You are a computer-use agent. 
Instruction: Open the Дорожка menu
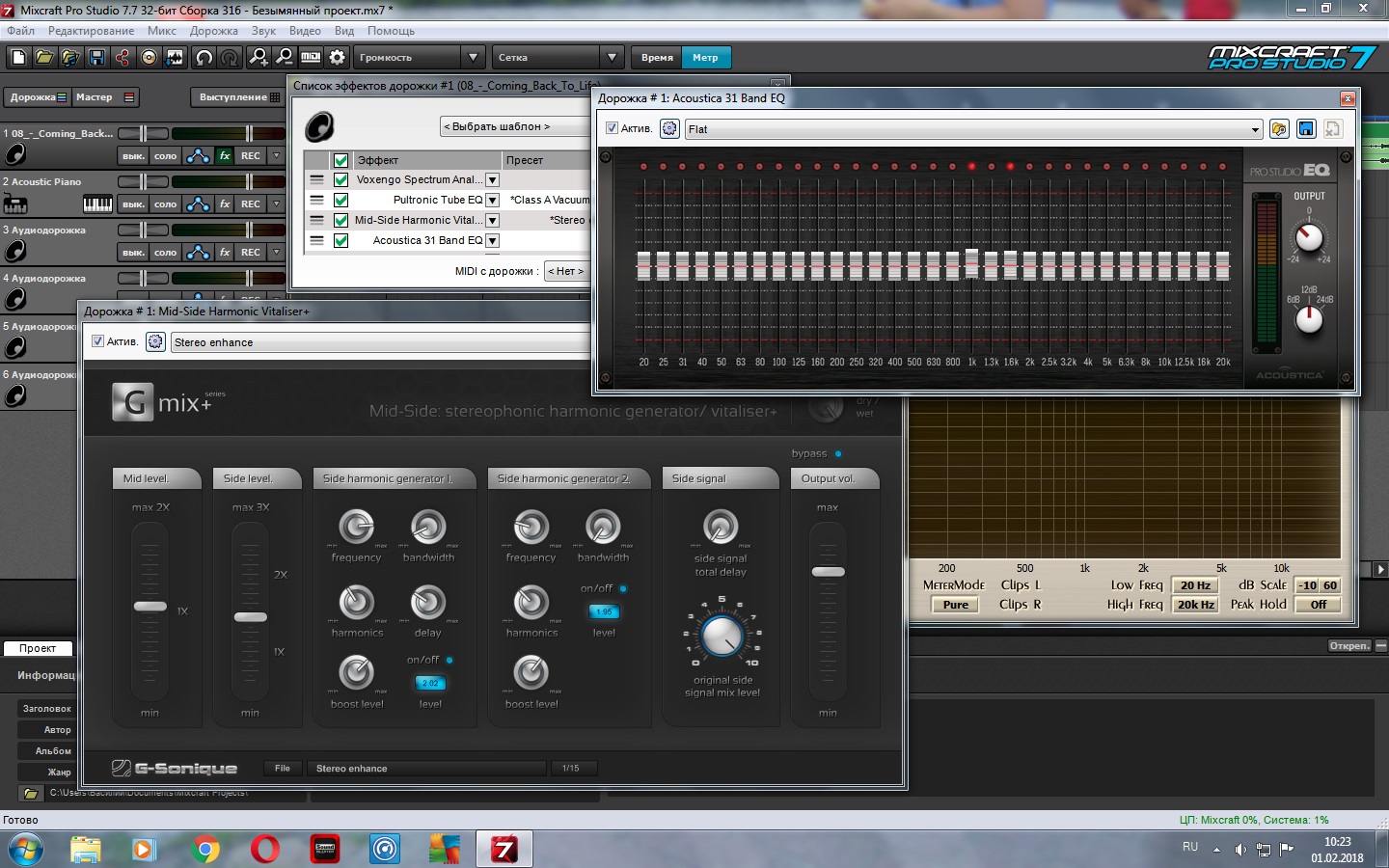(214, 31)
